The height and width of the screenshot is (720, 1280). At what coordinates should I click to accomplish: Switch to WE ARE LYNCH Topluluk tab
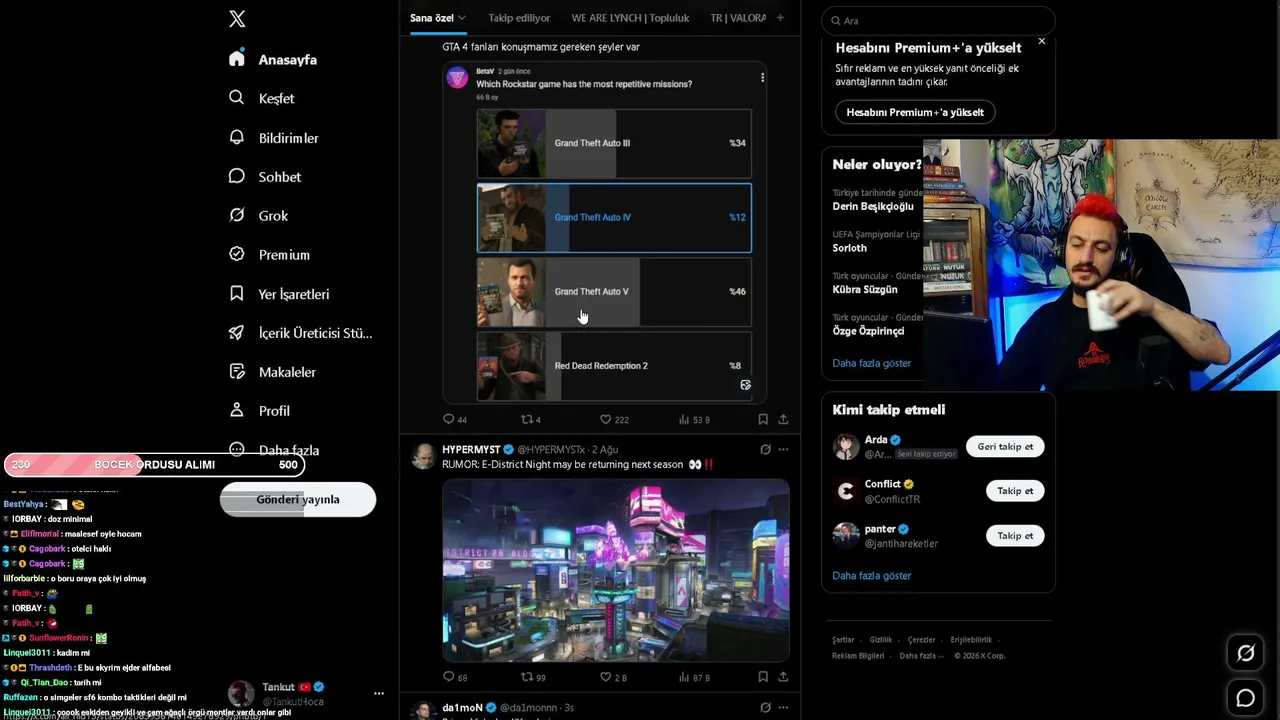pyautogui.click(x=630, y=18)
